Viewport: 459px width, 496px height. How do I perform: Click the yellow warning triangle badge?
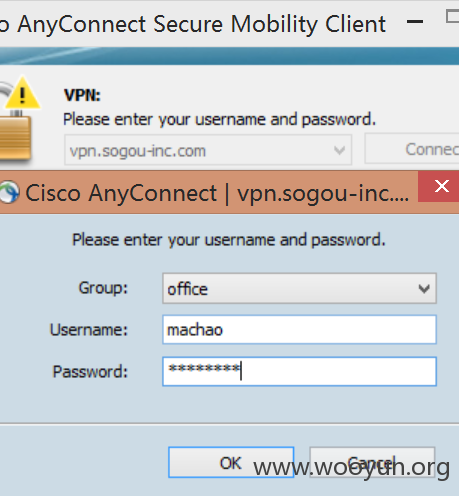[x=23, y=94]
